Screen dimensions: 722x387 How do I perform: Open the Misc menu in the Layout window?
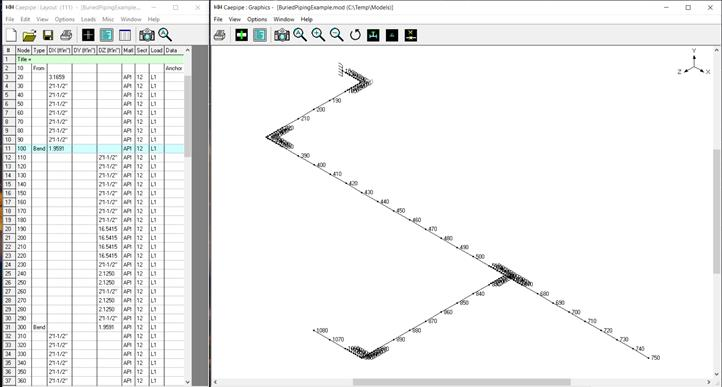coord(108,19)
